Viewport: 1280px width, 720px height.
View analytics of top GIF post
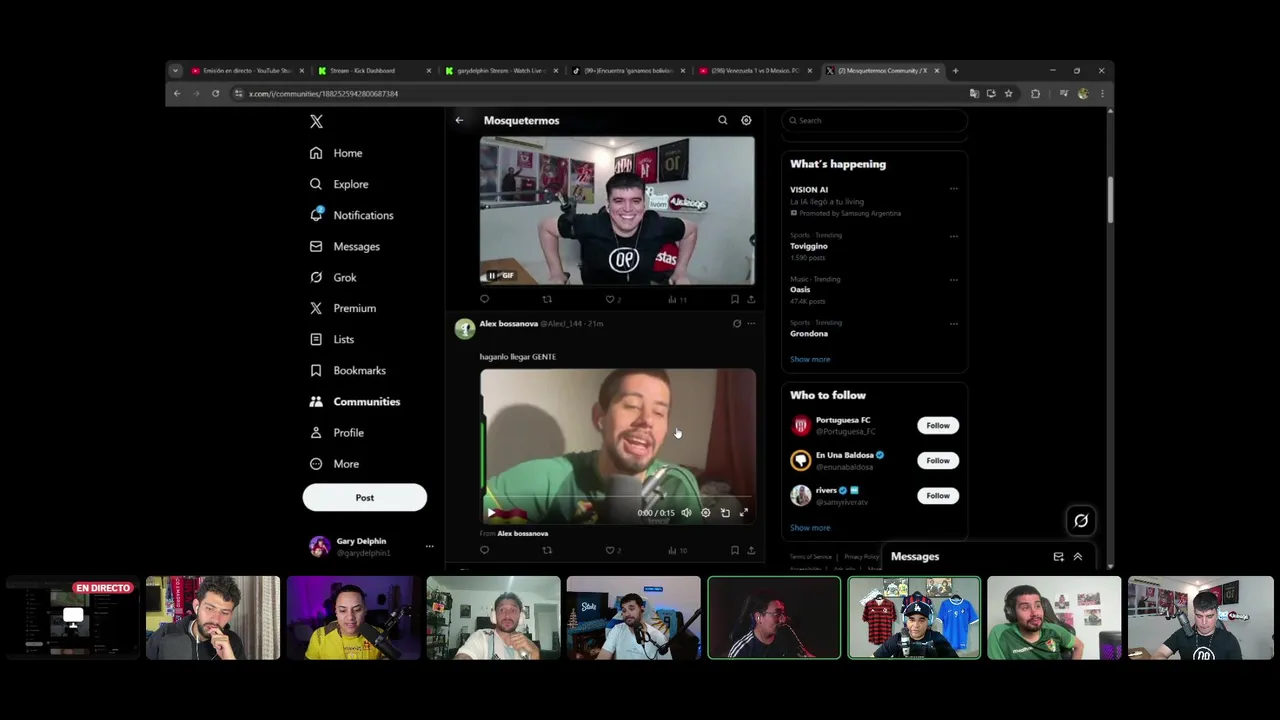[x=677, y=299]
